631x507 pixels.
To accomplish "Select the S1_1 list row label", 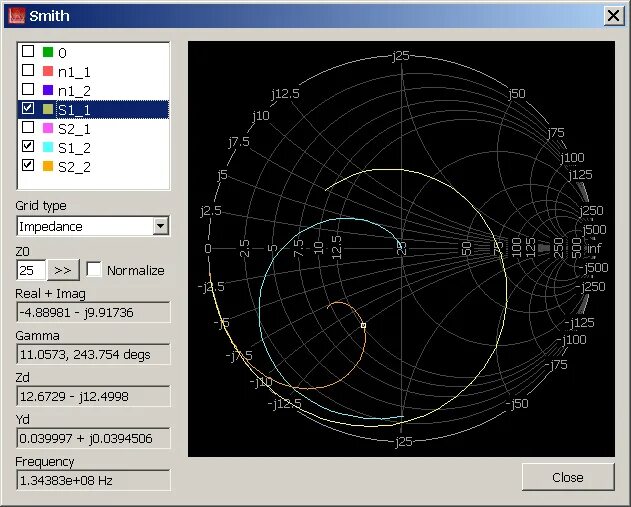I will tap(74, 110).
